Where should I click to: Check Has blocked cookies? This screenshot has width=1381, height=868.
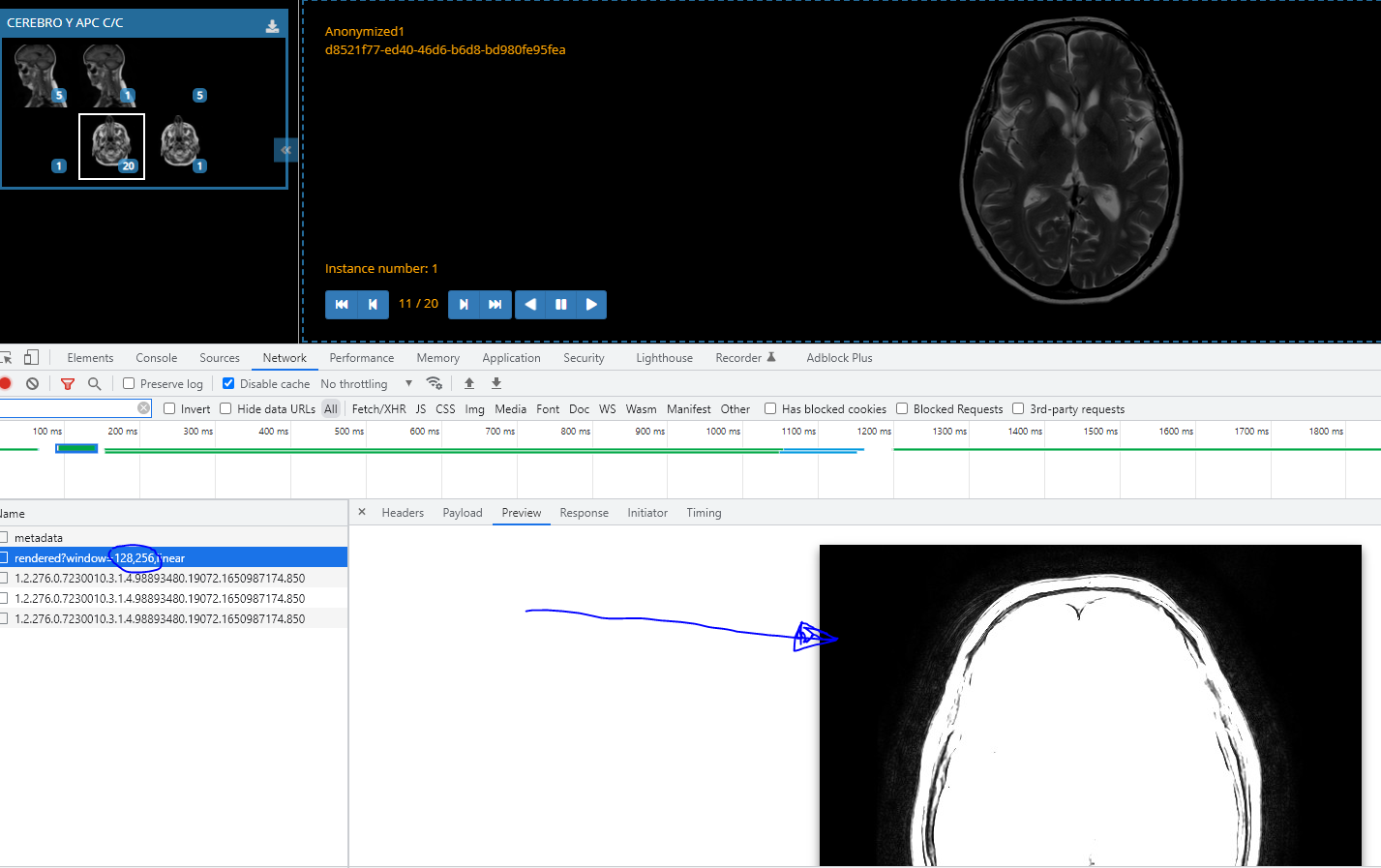coord(770,408)
